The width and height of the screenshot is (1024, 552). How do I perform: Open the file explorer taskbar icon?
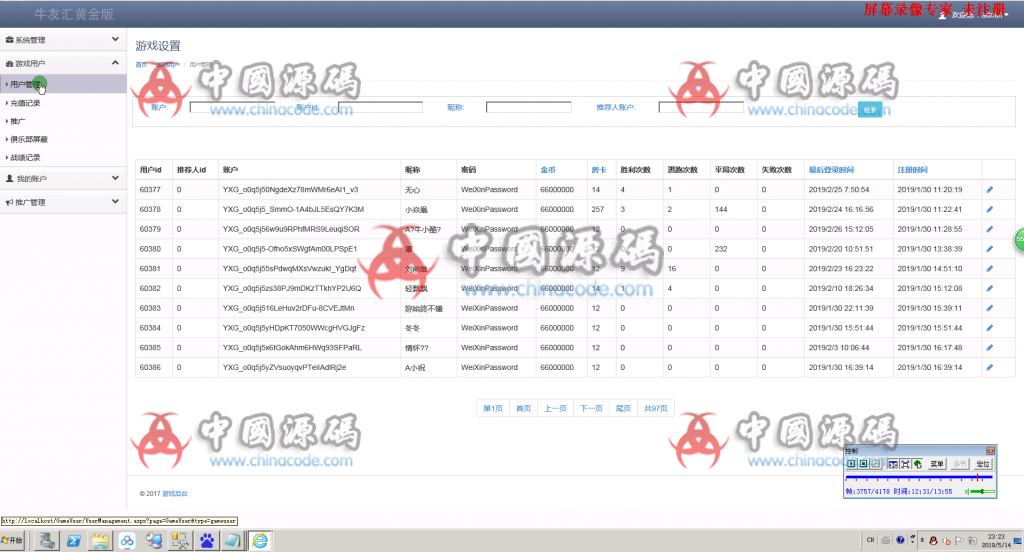tap(100, 540)
